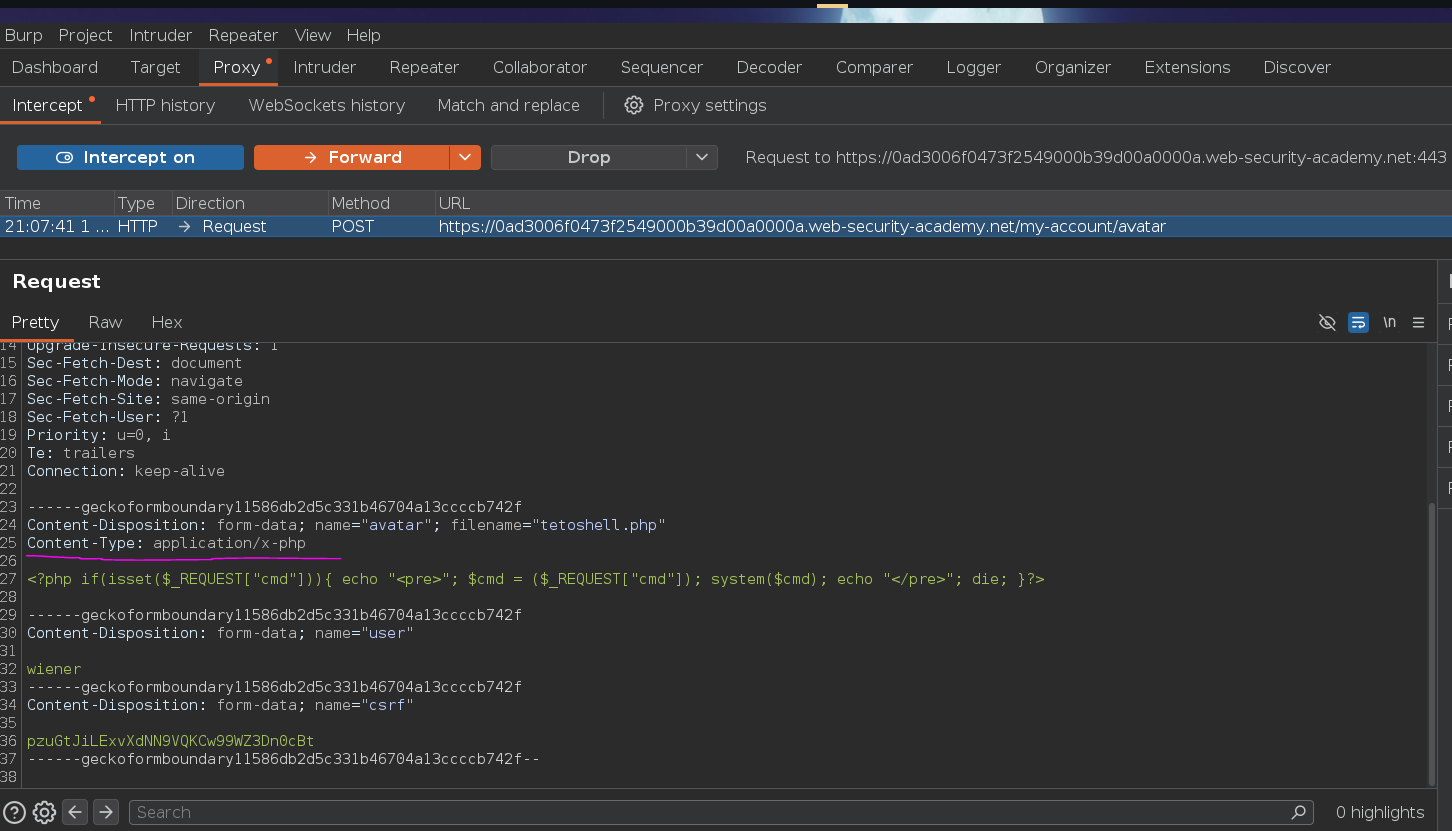The height and width of the screenshot is (831, 1452).
Task: Click the 0 highlights label
Action: point(1380,812)
